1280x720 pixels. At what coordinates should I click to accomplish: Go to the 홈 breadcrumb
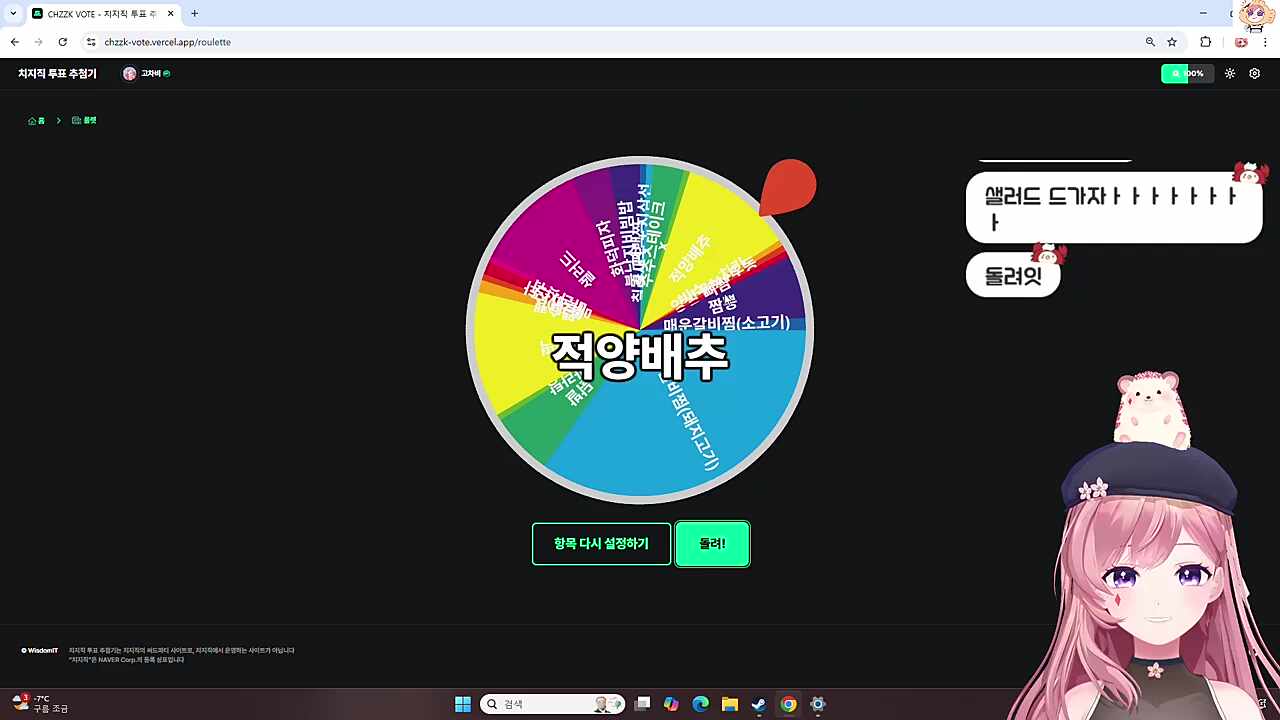click(x=37, y=120)
